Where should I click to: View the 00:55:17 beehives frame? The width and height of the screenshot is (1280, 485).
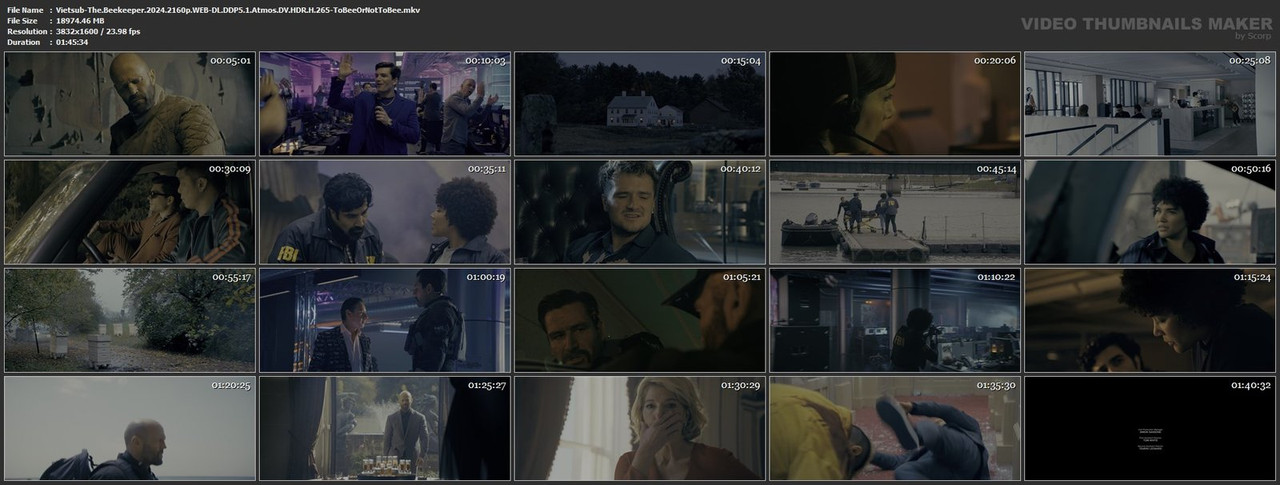pos(130,320)
